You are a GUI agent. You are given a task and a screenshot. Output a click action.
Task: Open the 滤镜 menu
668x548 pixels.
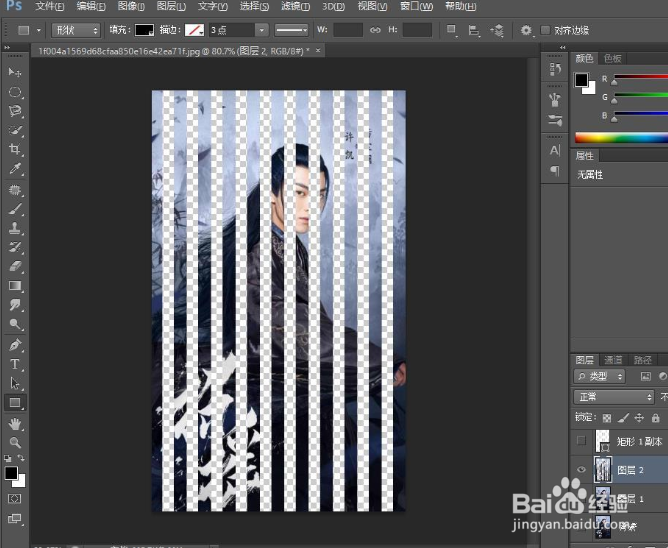(296, 6)
